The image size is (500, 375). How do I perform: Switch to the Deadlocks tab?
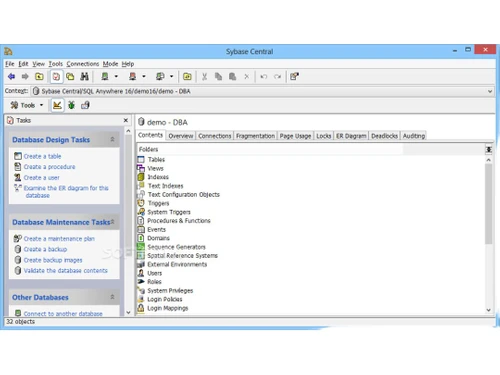384,136
